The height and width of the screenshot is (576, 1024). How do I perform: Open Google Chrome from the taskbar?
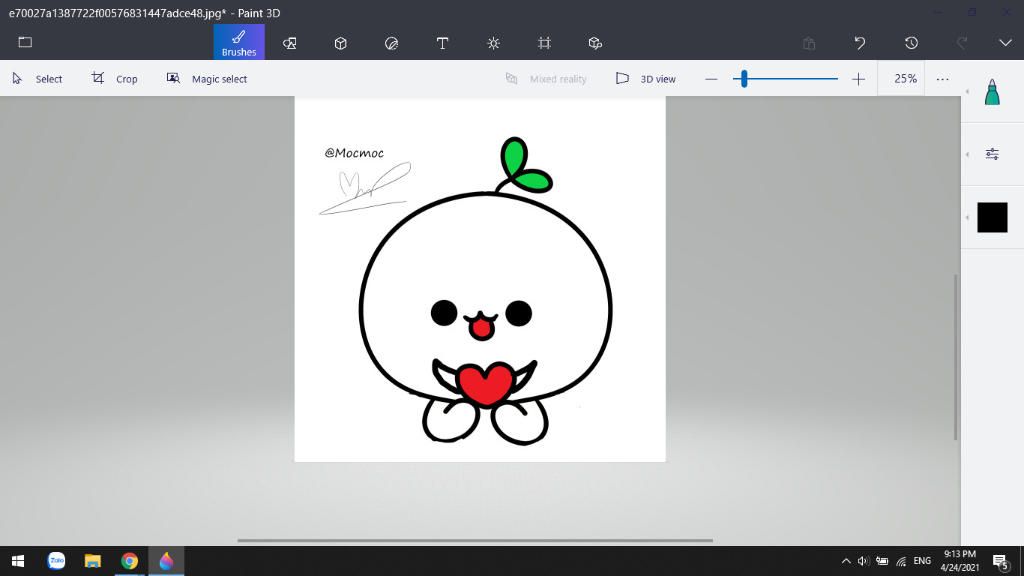coord(129,561)
